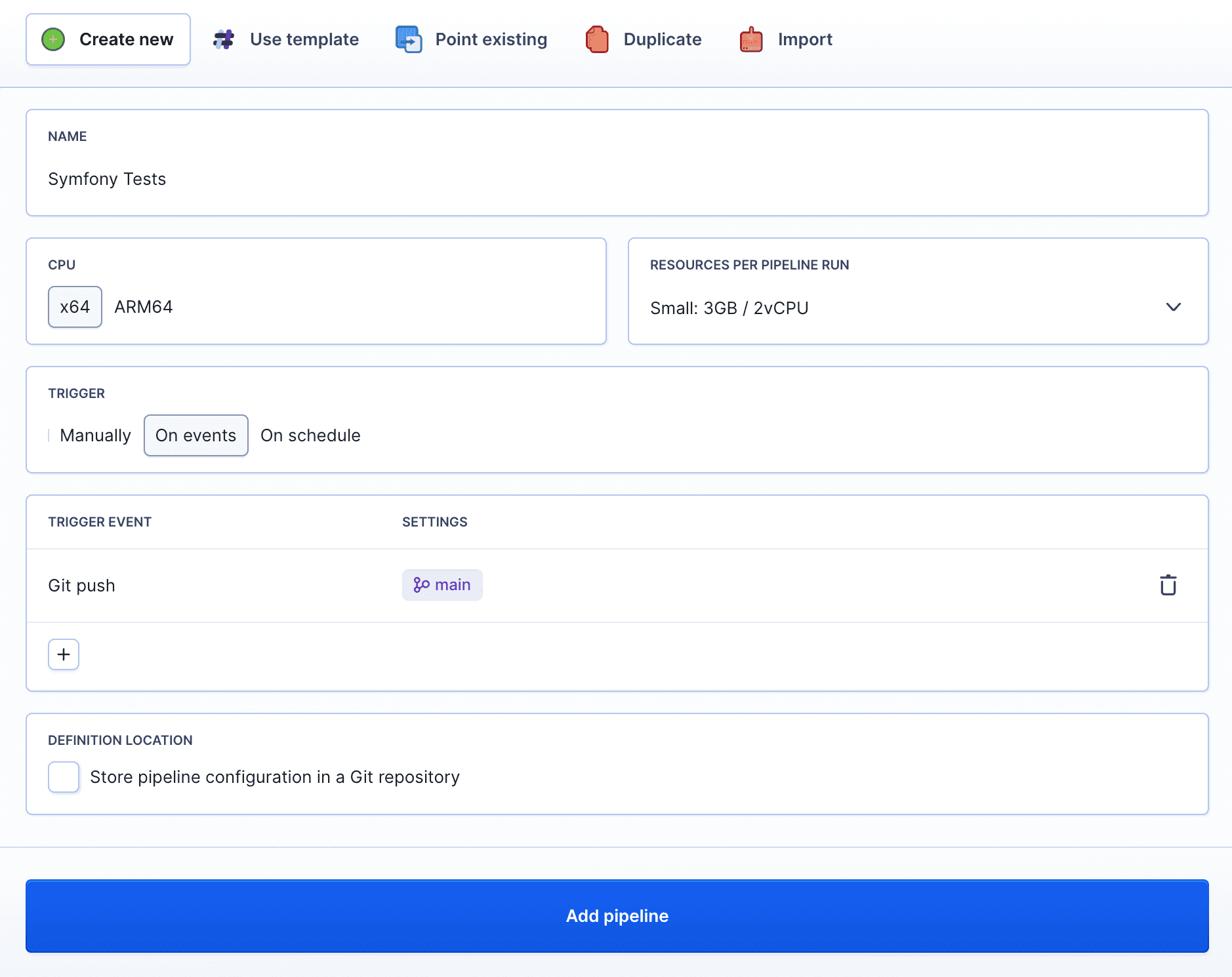
Task: Click the green plus Create new icon
Action: click(x=53, y=39)
